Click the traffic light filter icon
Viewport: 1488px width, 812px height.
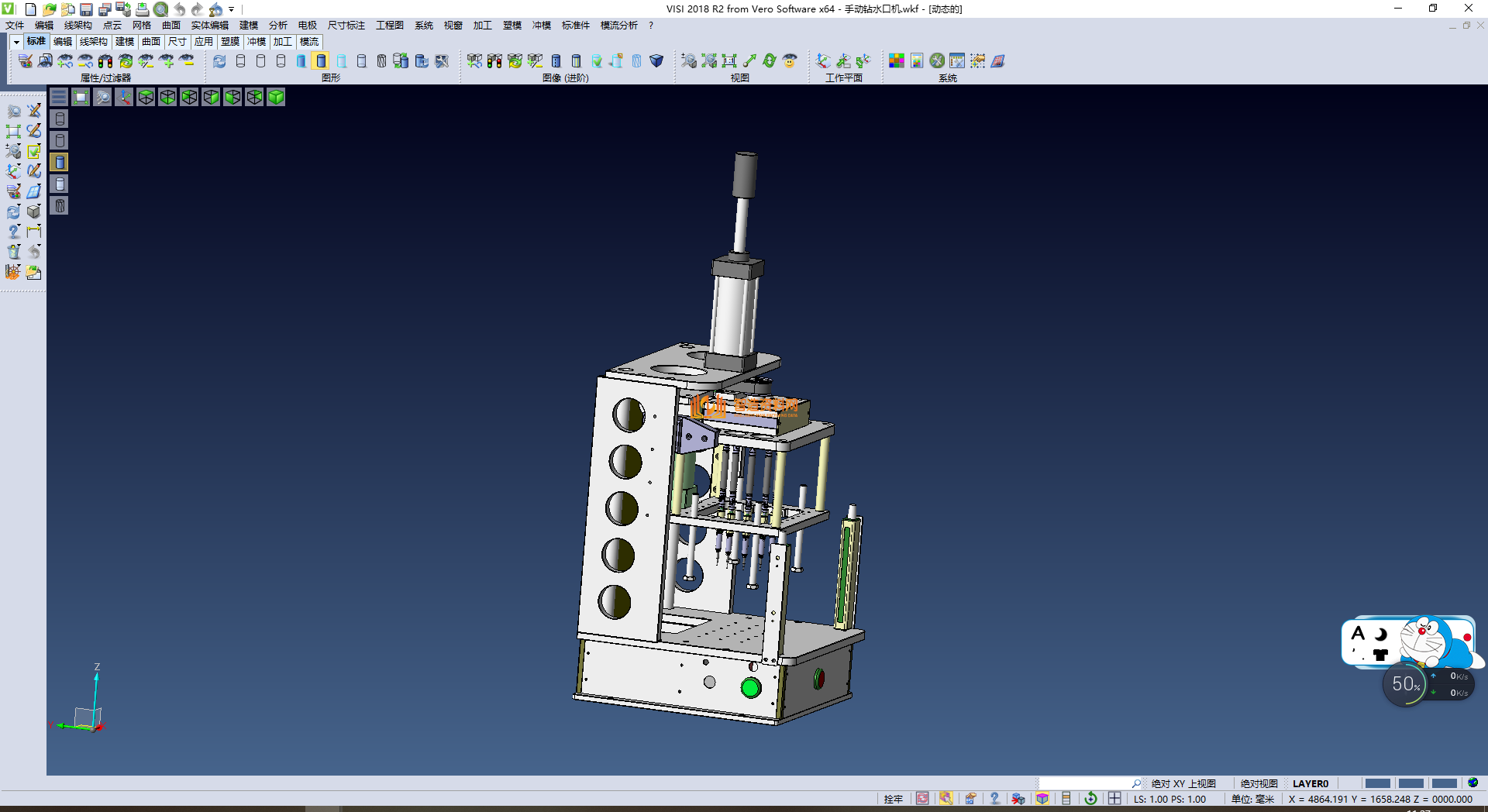pos(105,61)
